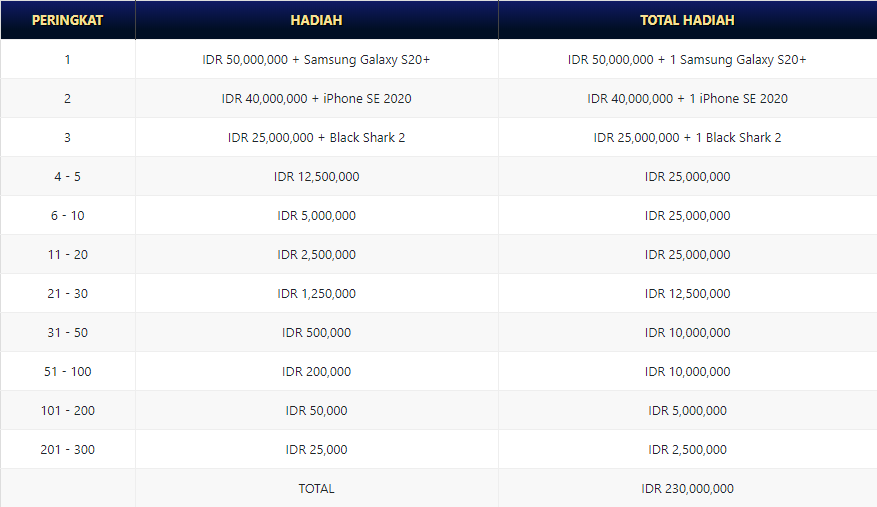877x507 pixels.
Task: Click the 'IDR 2,500,000' prize cell for 11 - 20
Action: pos(317,255)
